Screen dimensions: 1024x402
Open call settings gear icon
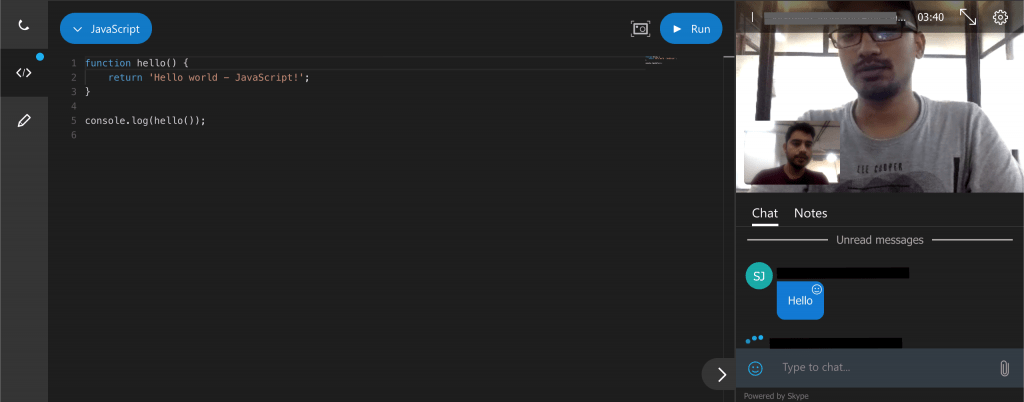[1000, 18]
